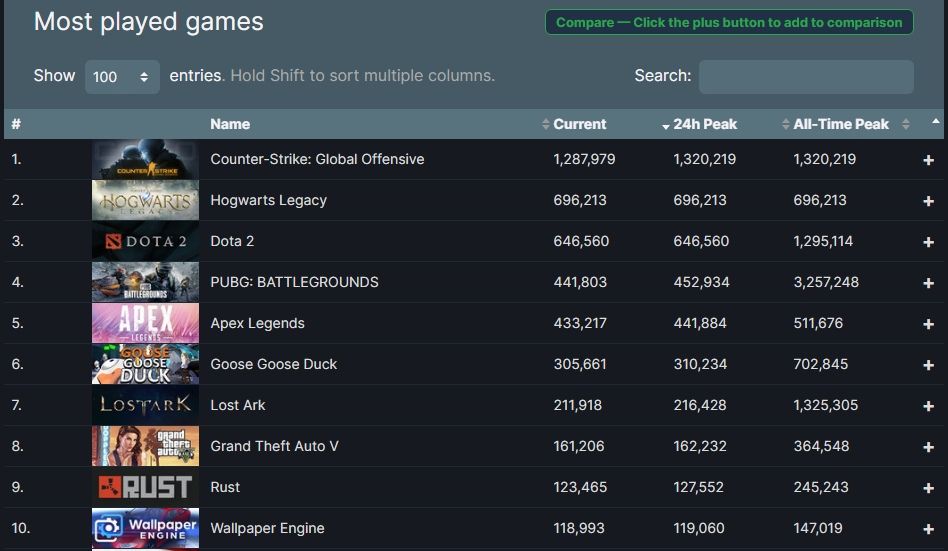This screenshot has height=551, width=948.
Task: Click the Most played games heading
Action: [149, 22]
